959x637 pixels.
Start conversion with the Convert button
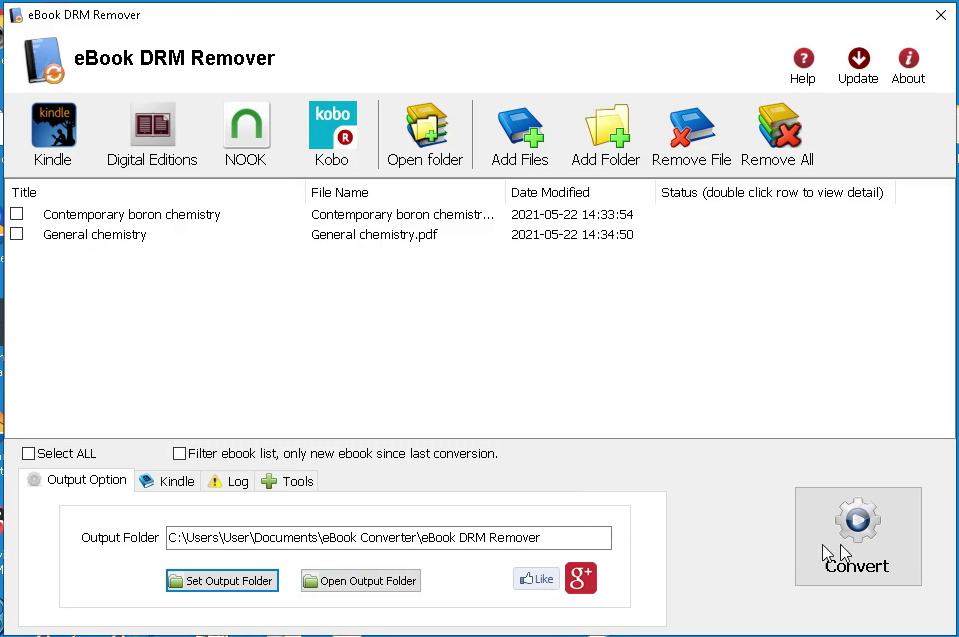point(858,536)
